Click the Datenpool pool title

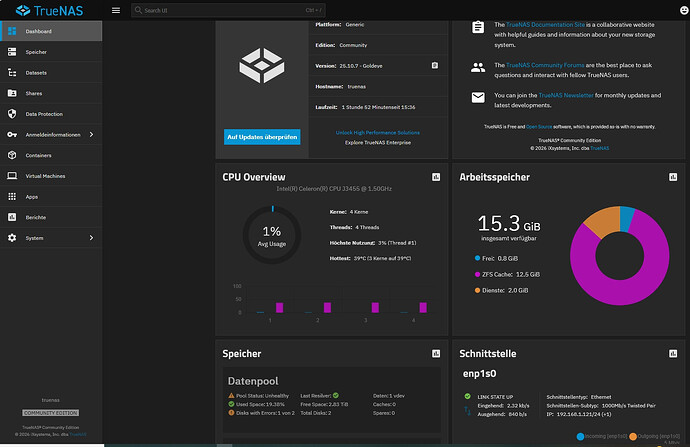pos(253,381)
